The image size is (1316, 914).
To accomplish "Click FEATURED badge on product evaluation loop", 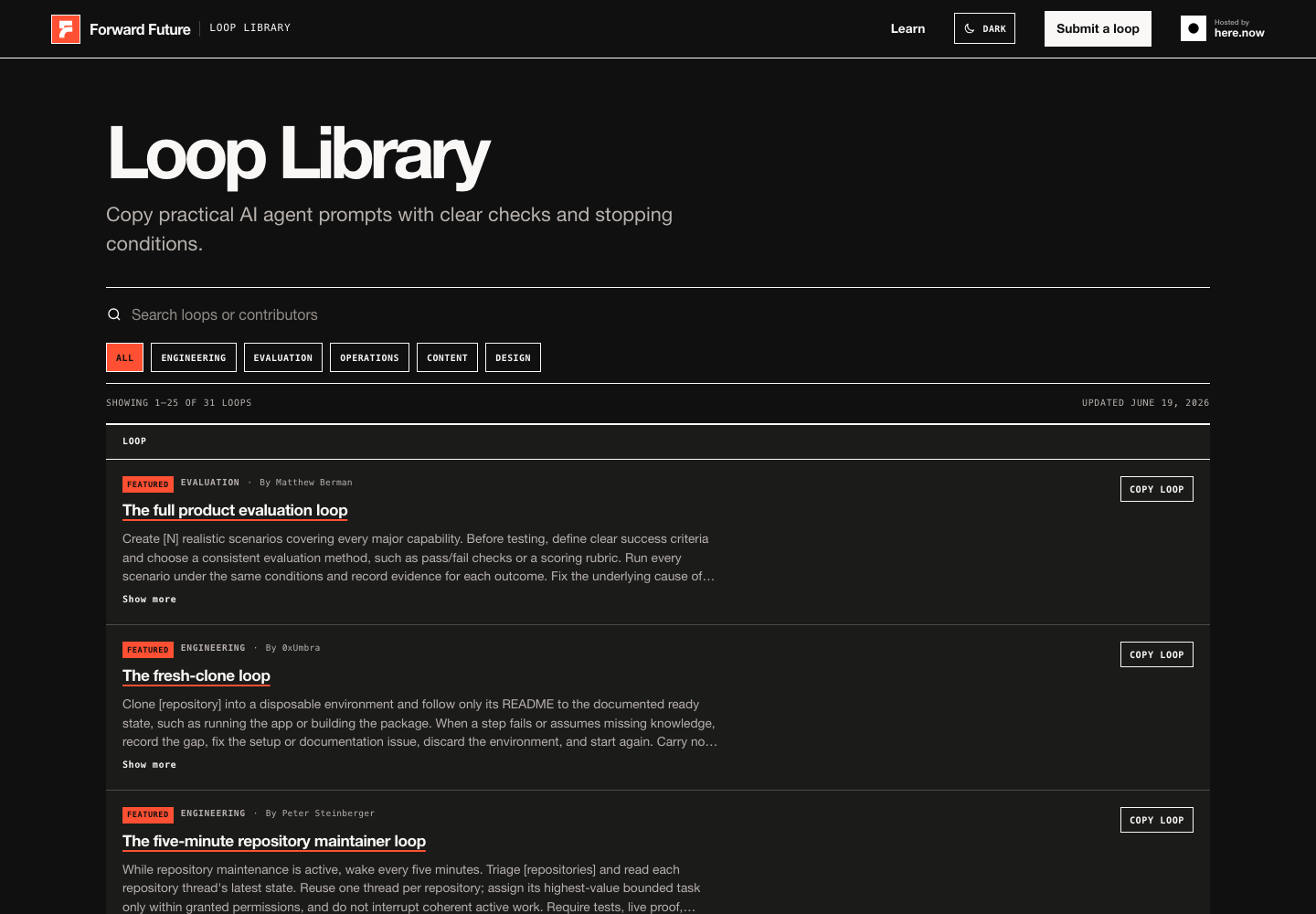I will (148, 484).
